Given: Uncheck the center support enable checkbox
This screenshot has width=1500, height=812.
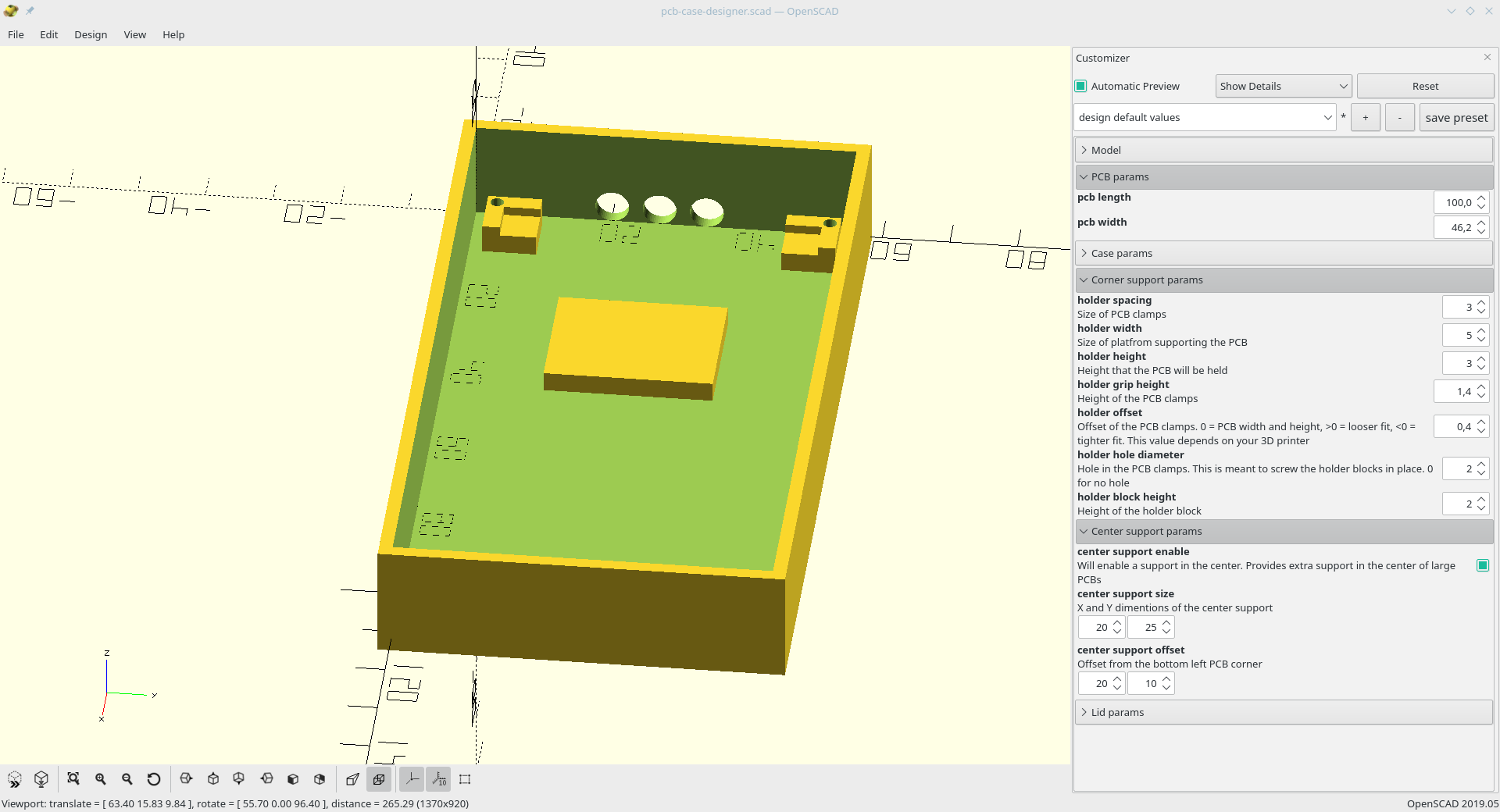Looking at the screenshot, I should click(1483, 565).
